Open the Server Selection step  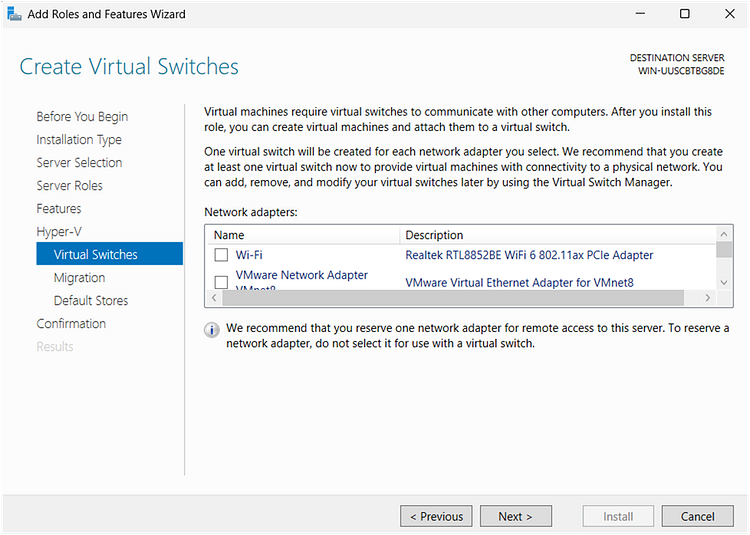click(x=79, y=163)
